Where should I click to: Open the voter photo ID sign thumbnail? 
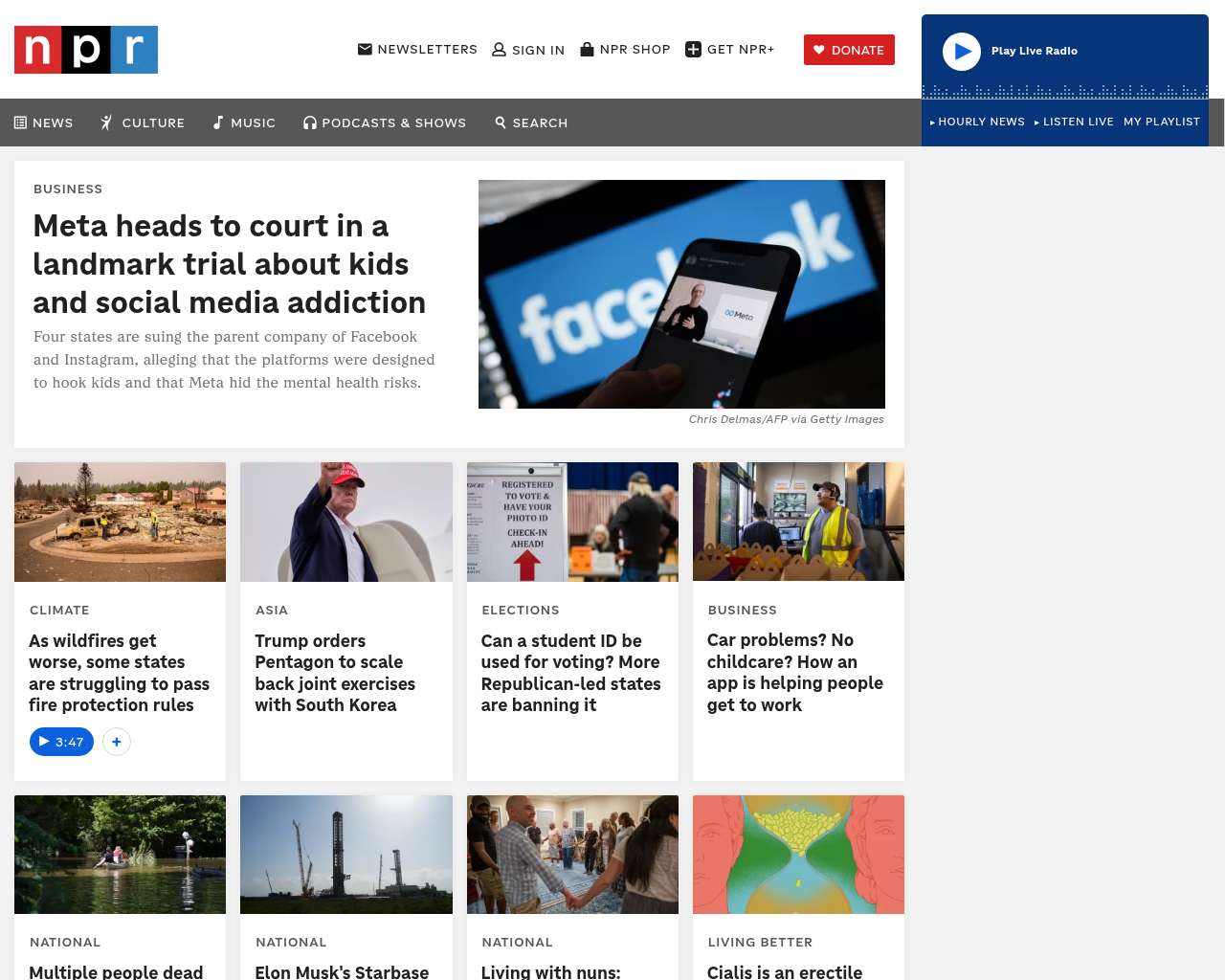(x=572, y=522)
